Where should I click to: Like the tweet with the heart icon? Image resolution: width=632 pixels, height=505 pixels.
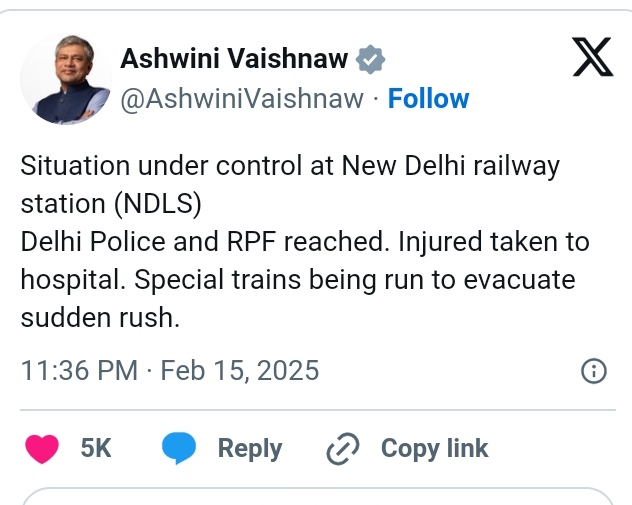(x=42, y=448)
